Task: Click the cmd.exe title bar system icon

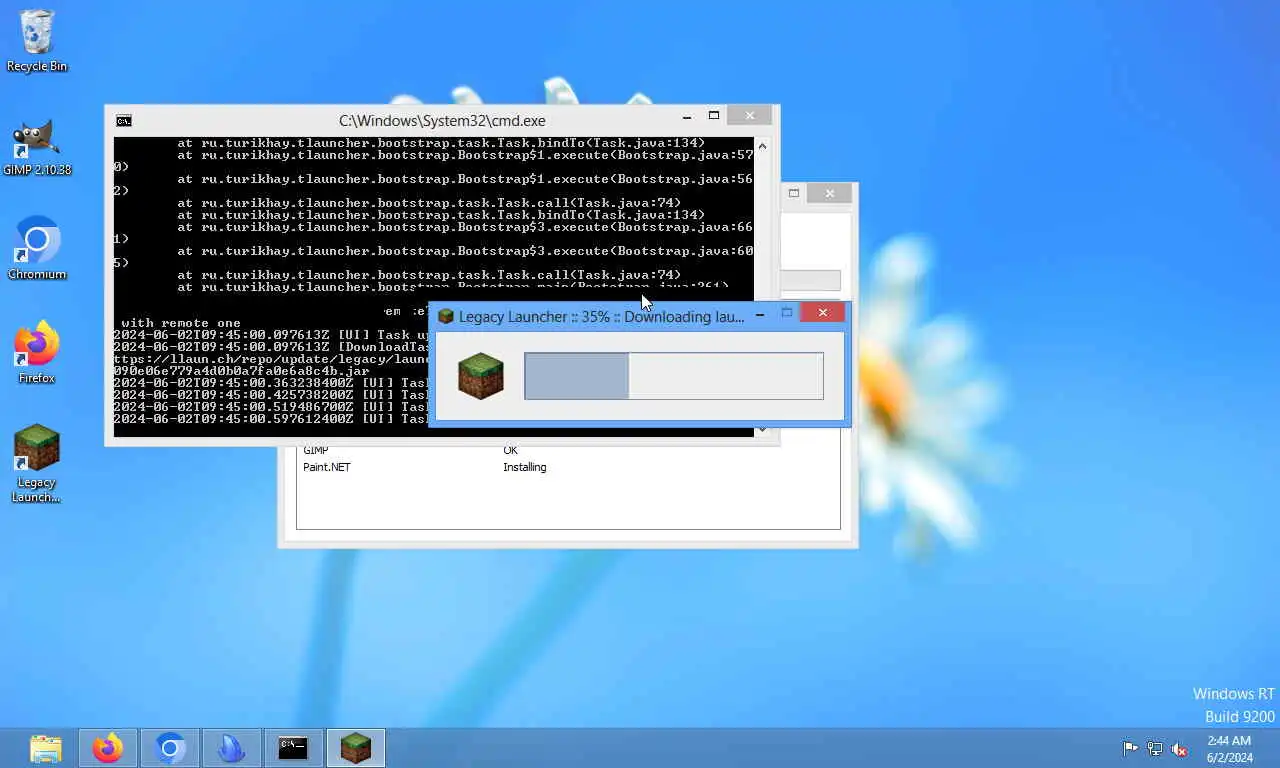Action: click(124, 121)
